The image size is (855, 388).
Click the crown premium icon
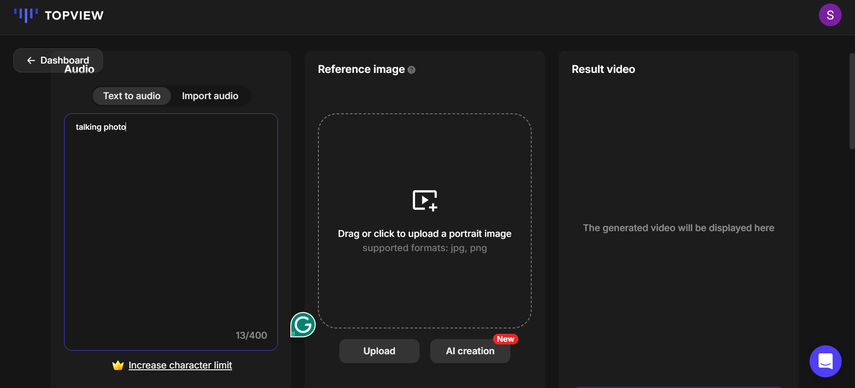pyautogui.click(x=118, y=365)
